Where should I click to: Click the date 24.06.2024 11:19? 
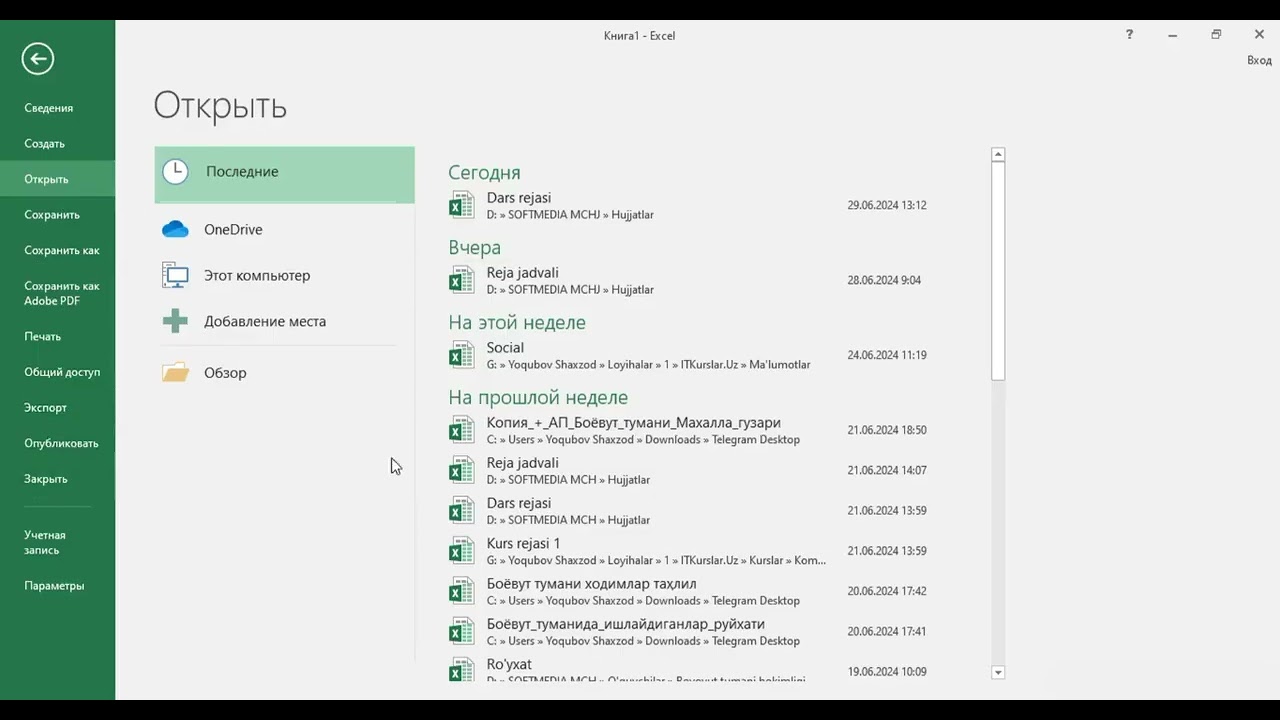point(887,355)
